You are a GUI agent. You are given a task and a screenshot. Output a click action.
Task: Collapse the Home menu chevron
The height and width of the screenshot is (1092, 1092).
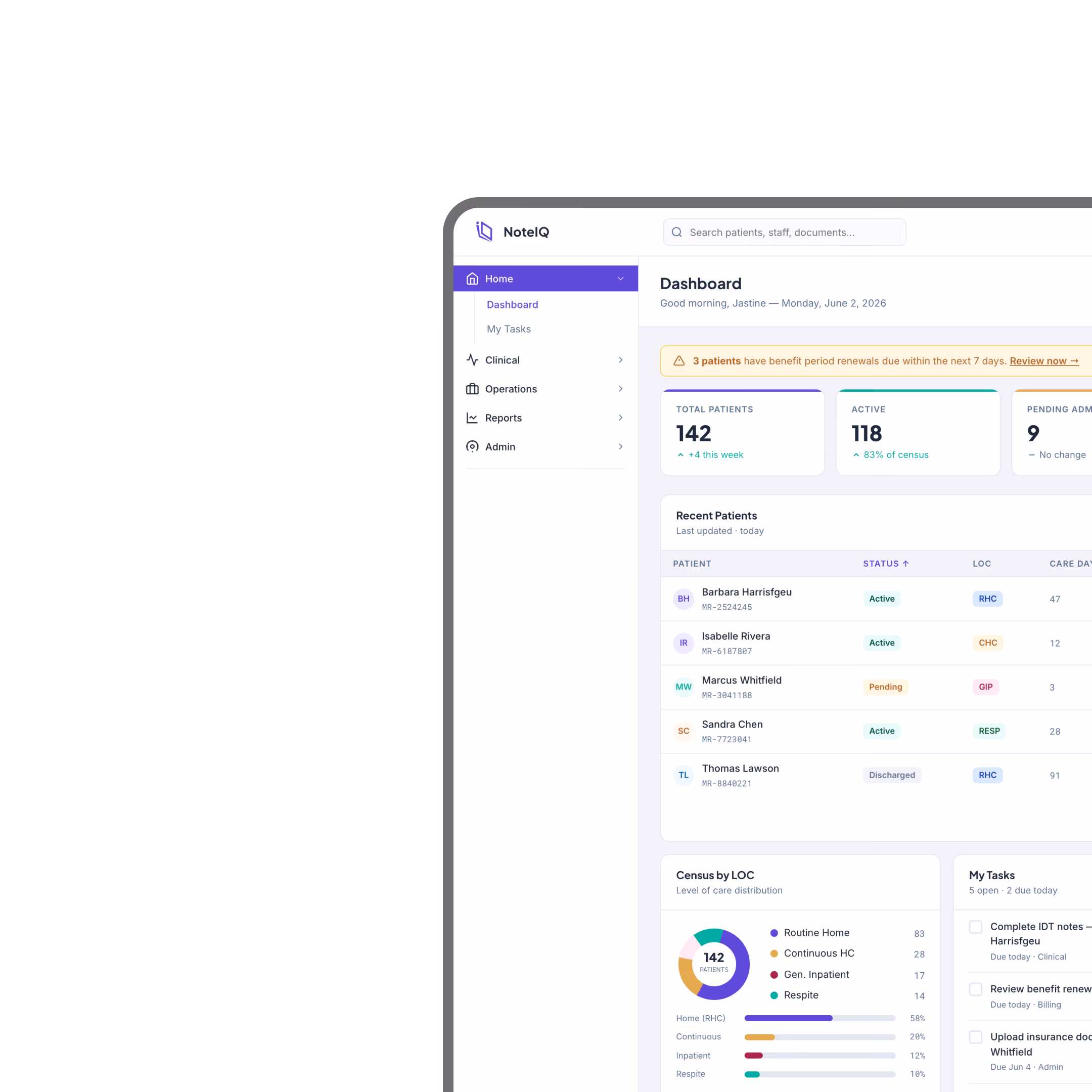pos(621,279)
